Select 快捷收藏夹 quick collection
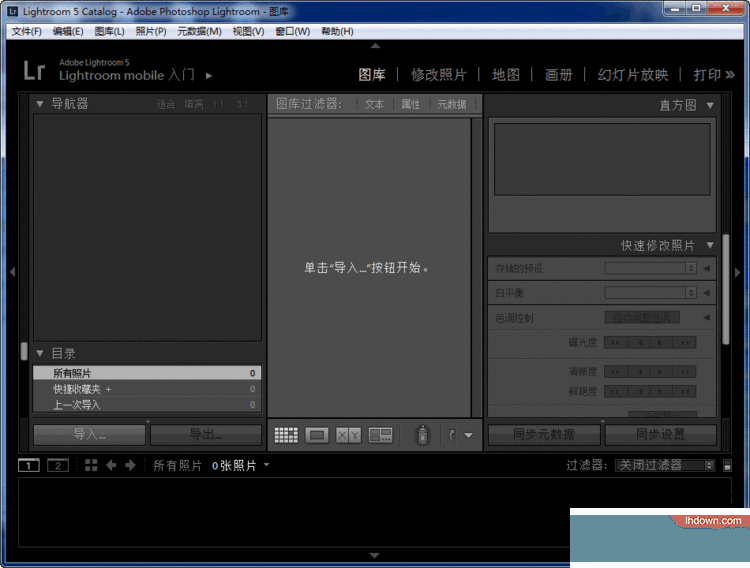This screenshot has height=568, width=750. coord(147,389)
